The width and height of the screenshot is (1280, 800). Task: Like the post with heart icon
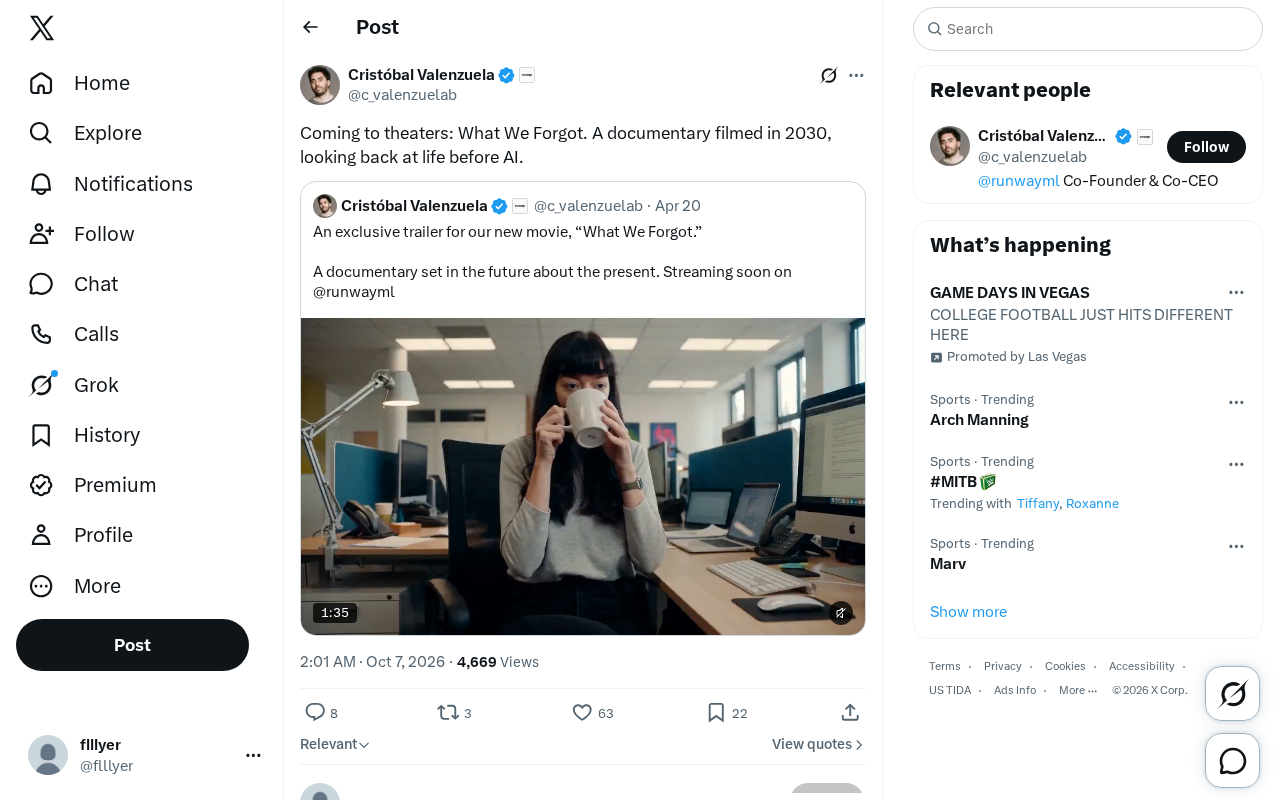[x=582, y=712]
